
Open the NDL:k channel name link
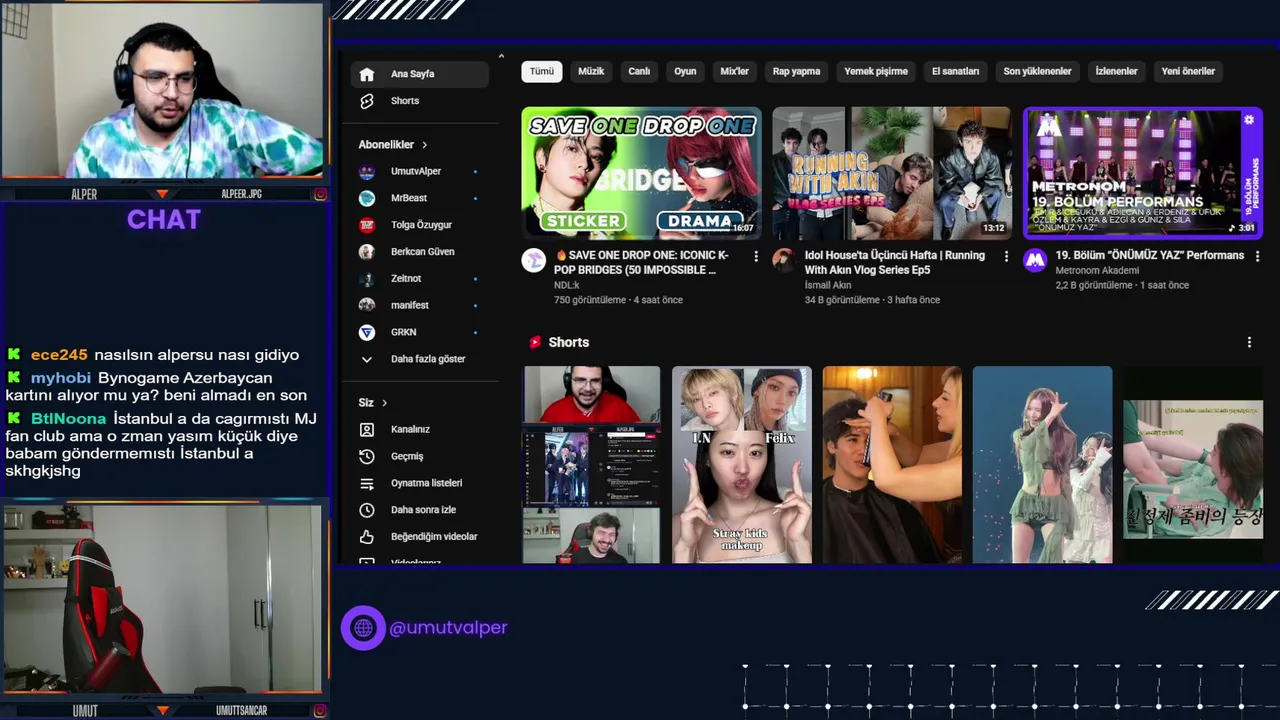point(566,285)
